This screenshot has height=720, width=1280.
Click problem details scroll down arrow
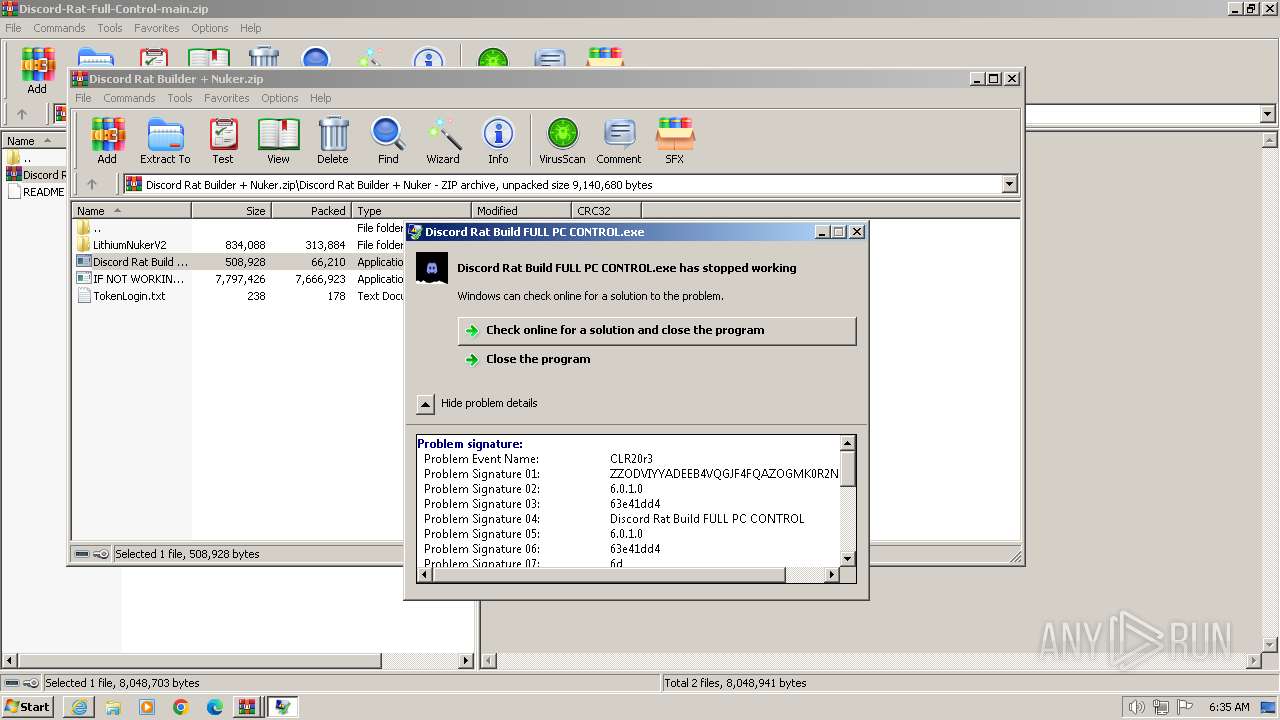[847, 559]
